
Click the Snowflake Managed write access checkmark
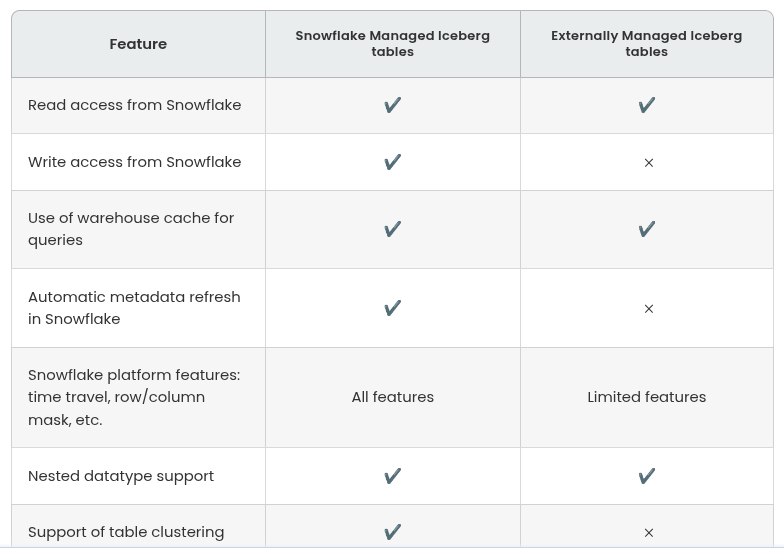pyautogui.click(x=393, y=162)
